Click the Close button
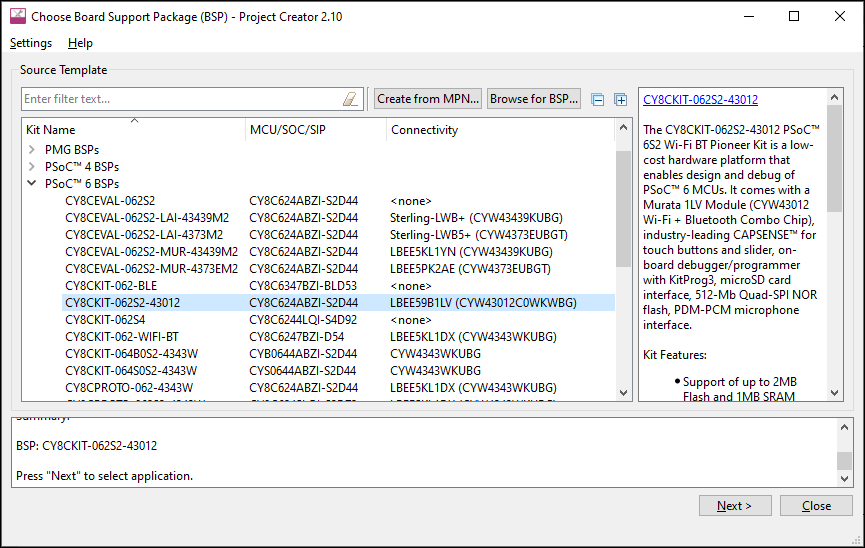Viewport: 865px width, 548px height. tap(816, 506)
